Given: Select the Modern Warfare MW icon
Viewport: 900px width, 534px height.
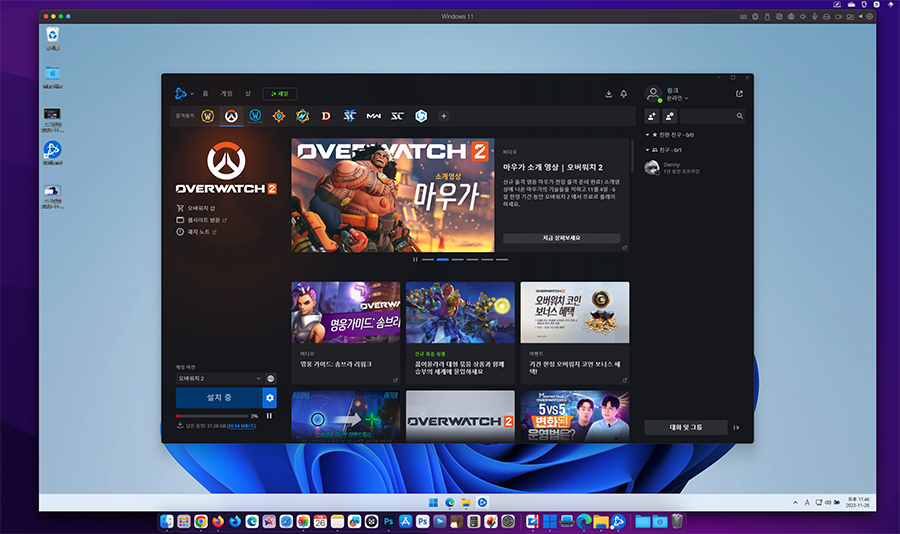Looking at the screenshot, I should 374,116.
